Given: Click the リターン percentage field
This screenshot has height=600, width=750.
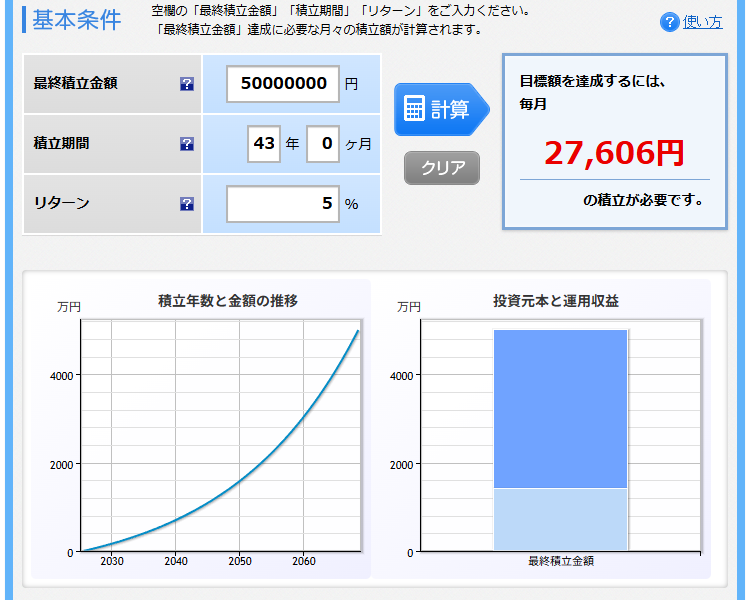Looking at the screenshot, I should pos(283,203).
